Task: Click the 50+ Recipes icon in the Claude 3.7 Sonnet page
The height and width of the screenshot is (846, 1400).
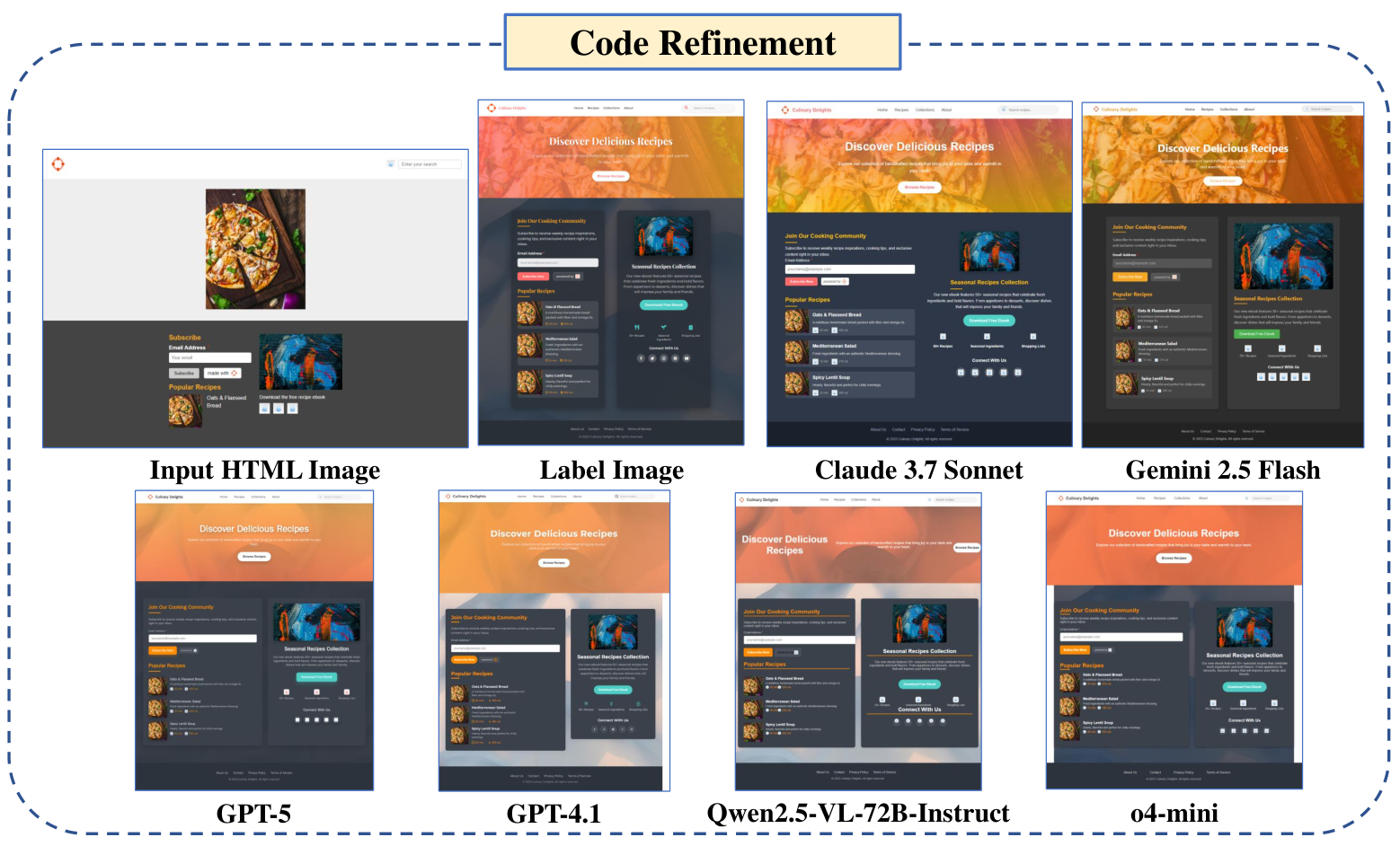Action: coord(943,337)
